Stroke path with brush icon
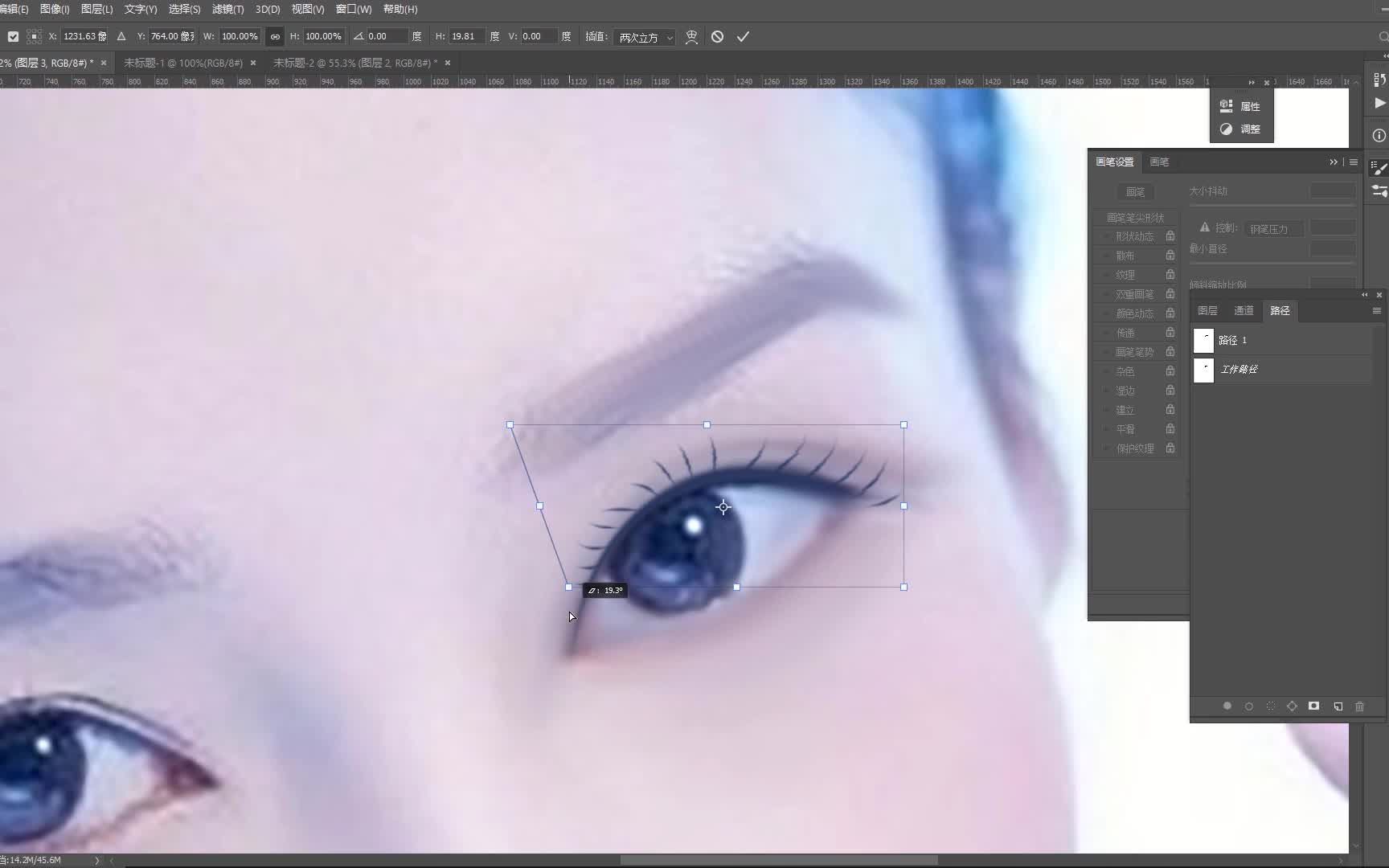The width and height of the screenshot is (1389, 868). pyautogui.click(x=1248, y=706)
